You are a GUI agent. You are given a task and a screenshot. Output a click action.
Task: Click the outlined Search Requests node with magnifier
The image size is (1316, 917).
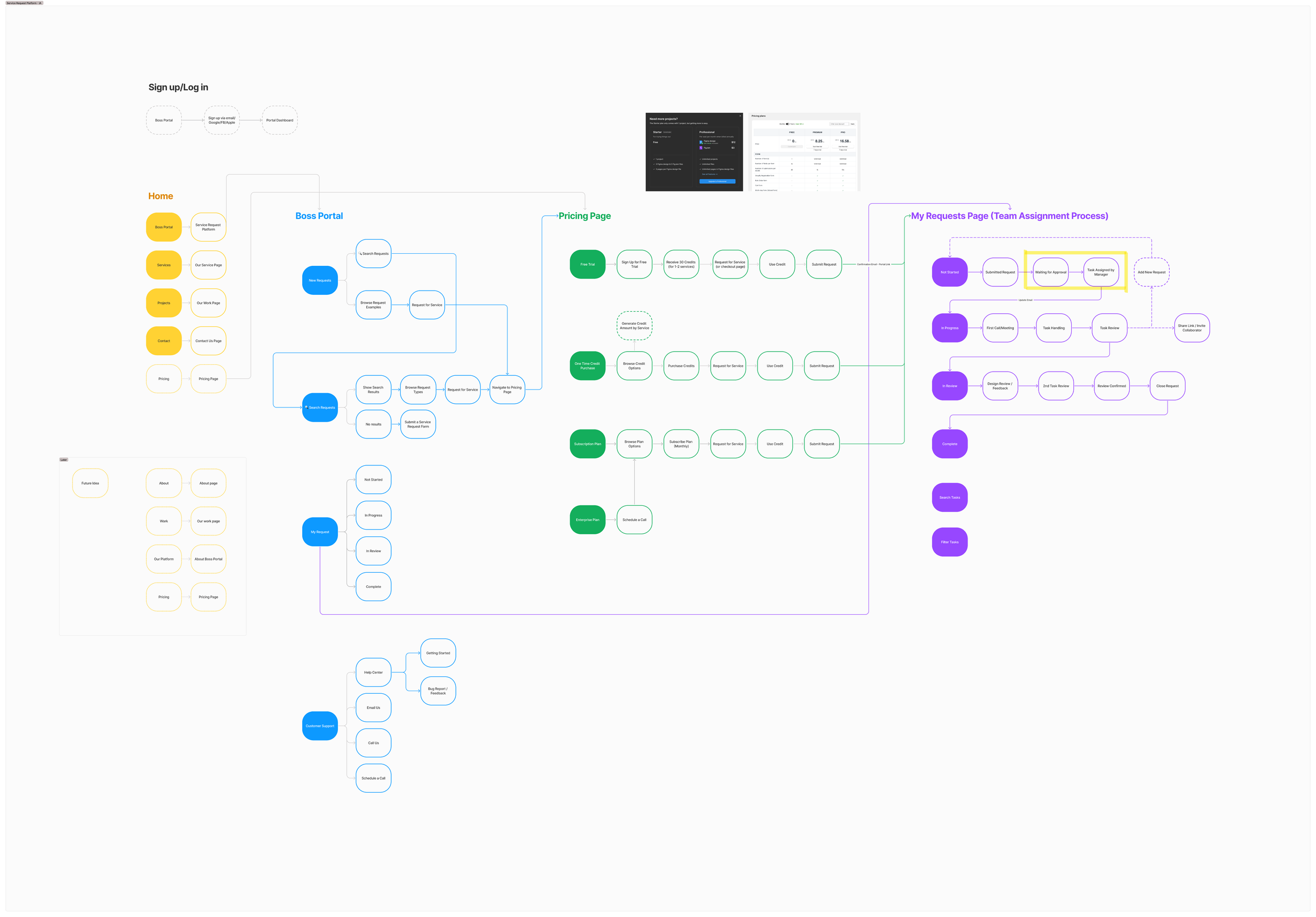coord(374,253)
